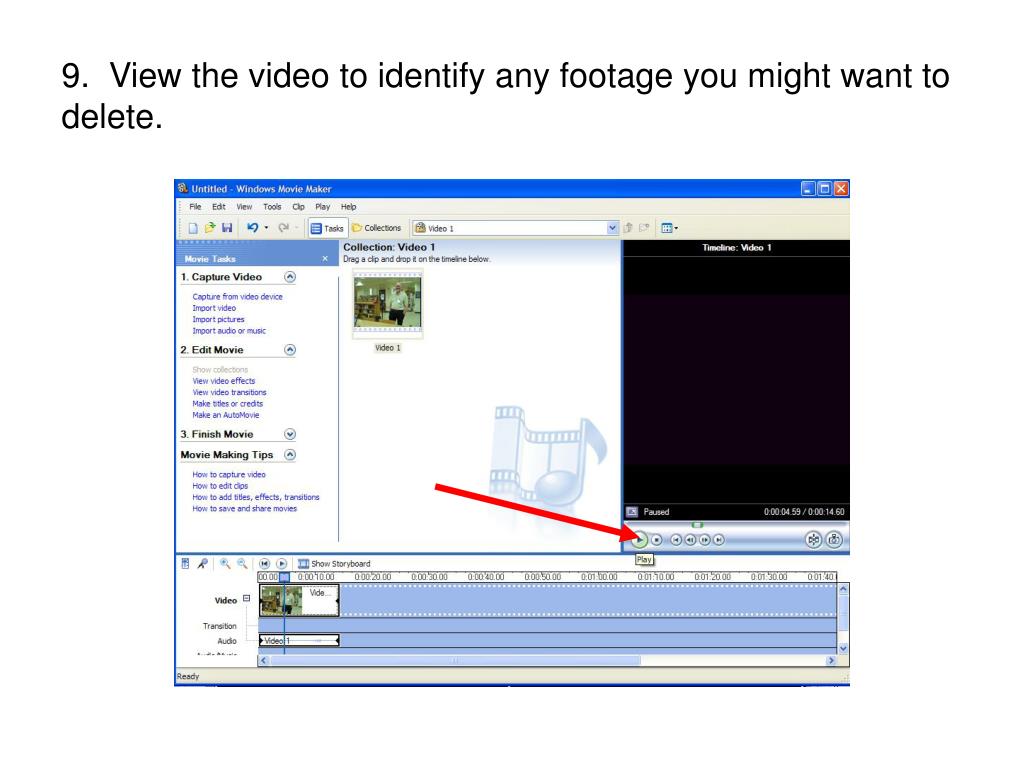The height and width of the screenshot is (768, 1024).
Task: Click the Narrate Timeline microphone icon
Action: click(x=203, y=564)
